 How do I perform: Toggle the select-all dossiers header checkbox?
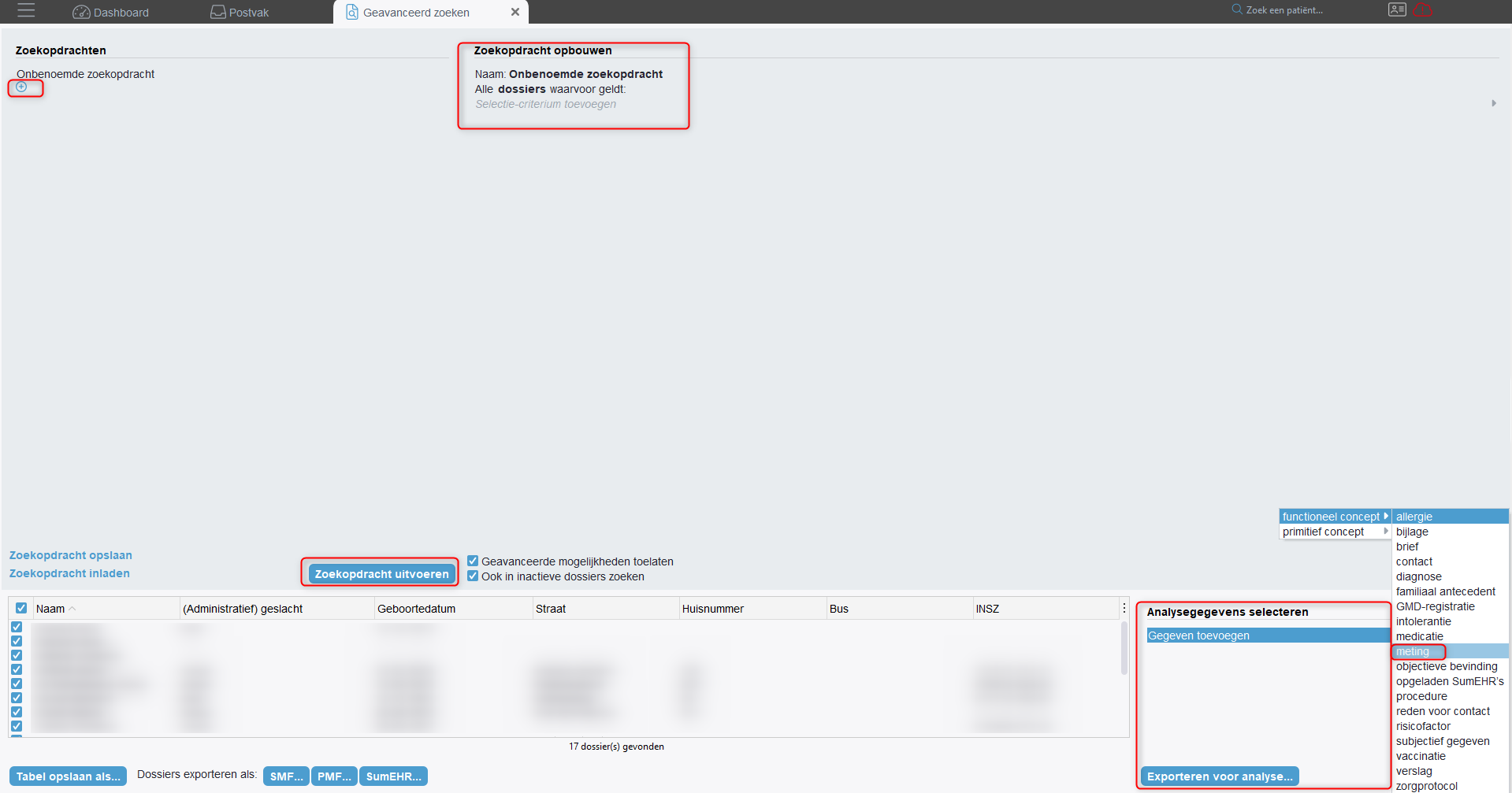pos(21,608)
